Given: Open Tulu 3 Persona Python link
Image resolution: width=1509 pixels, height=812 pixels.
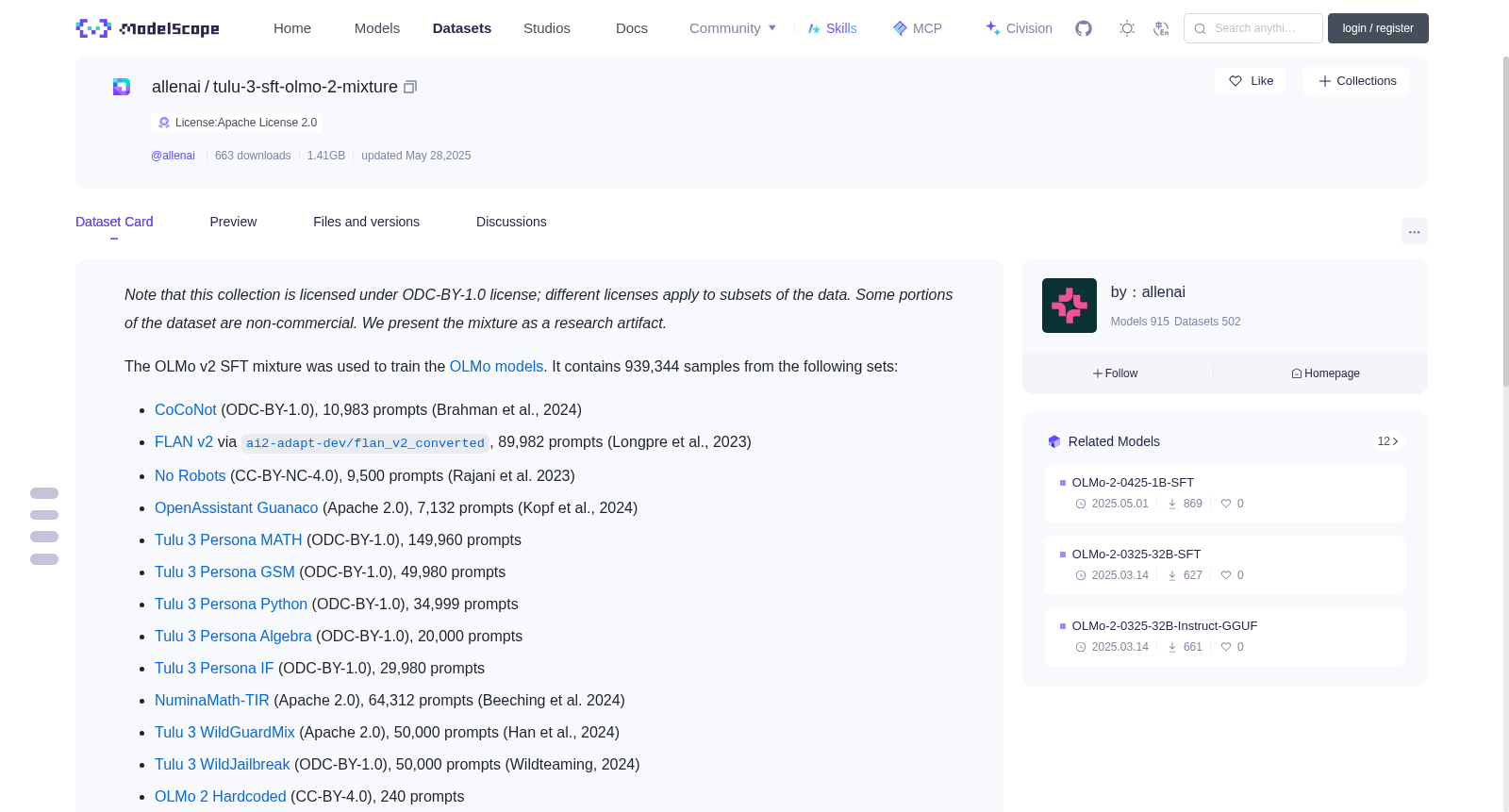Looking at the screenshot, I should coord(231,605).
